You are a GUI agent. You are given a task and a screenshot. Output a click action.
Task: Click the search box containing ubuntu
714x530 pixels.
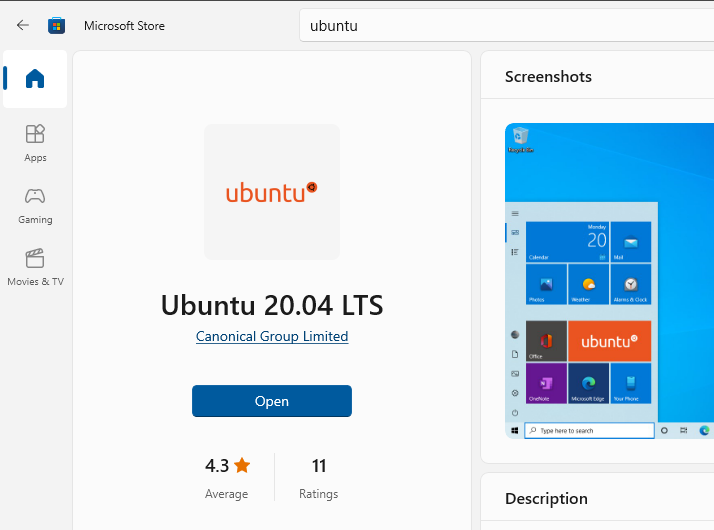(x=506, y=25)
